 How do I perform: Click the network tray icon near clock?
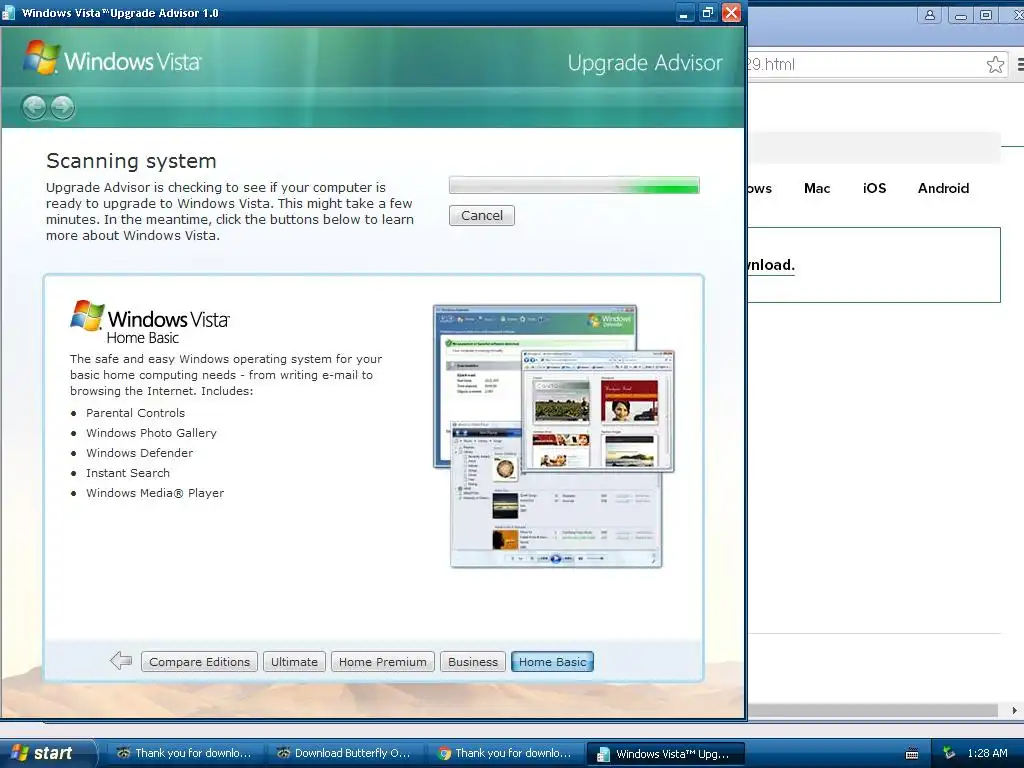[x=949, y=753]
